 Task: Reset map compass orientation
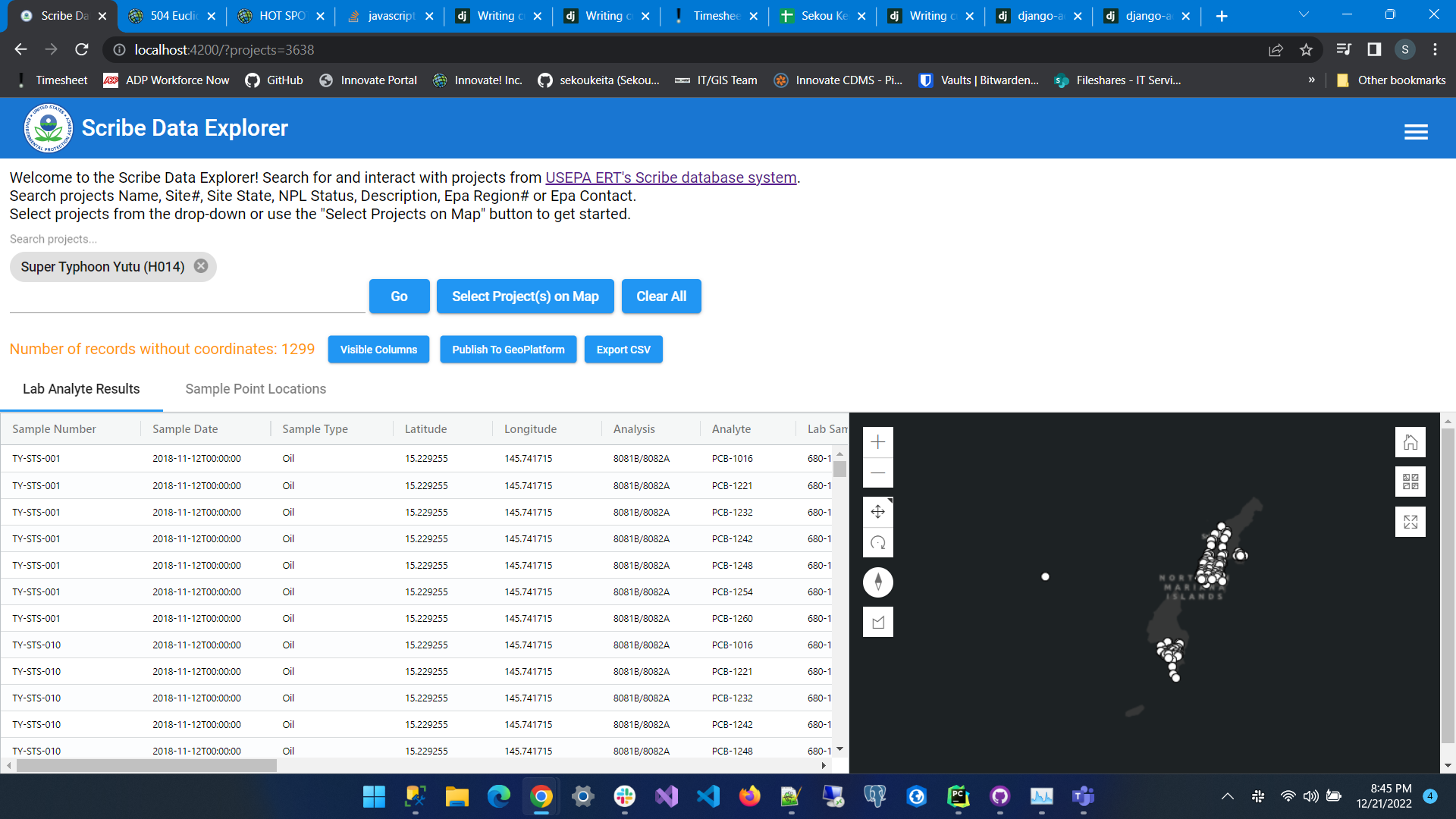tap(878, 582)
